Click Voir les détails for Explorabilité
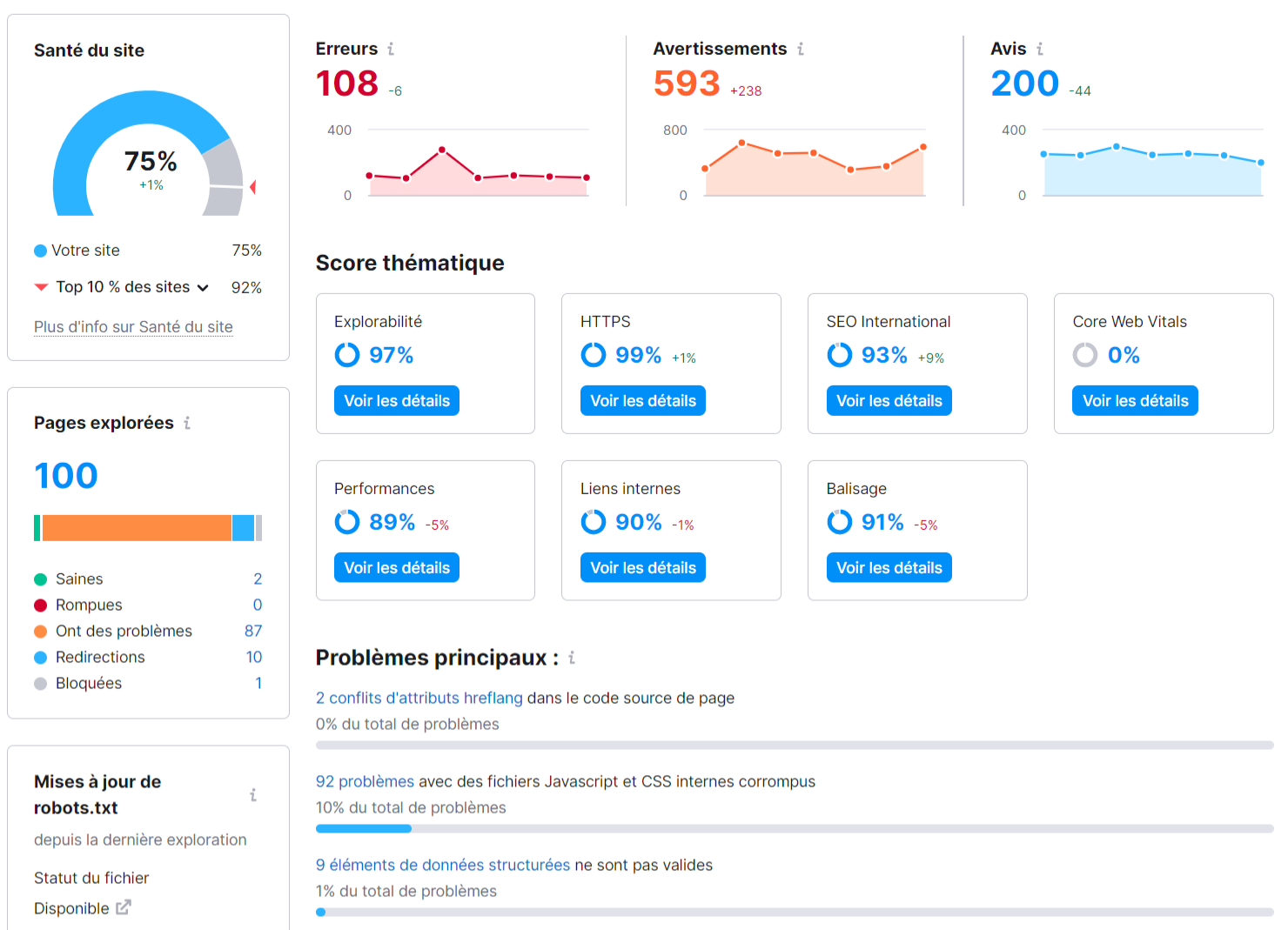 (x=397, y=400)
